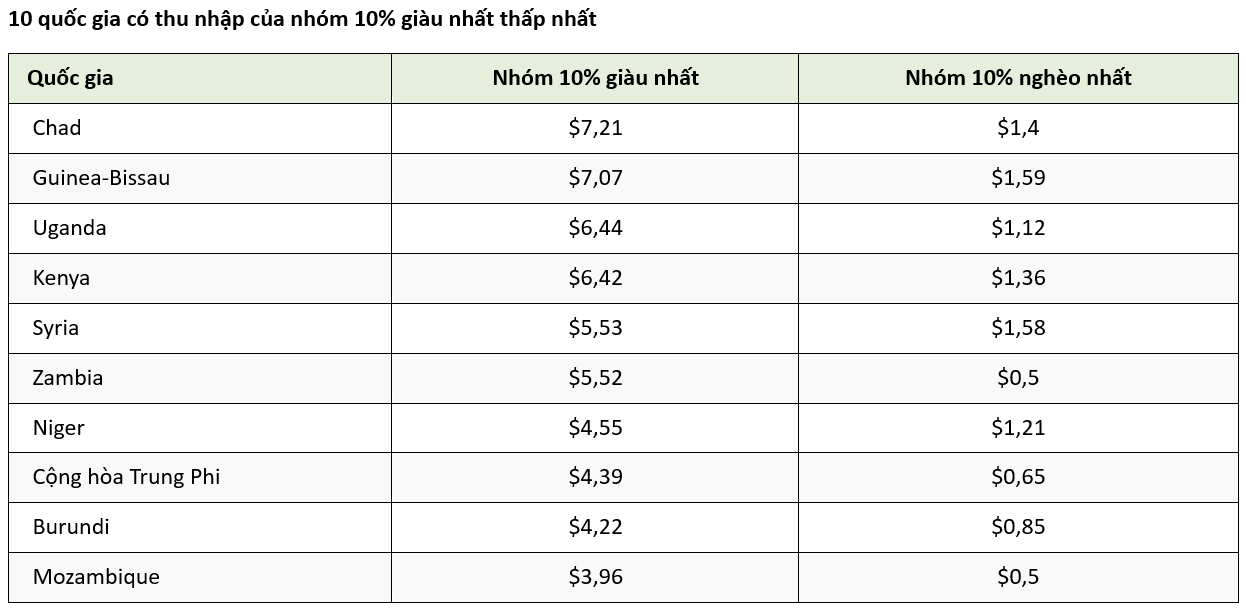This screenshot has height=613, width=1246.
Task: Click the "Cộng hòa Trung Phi" cell
Action: pyautogui.click(x=126, y=477)
